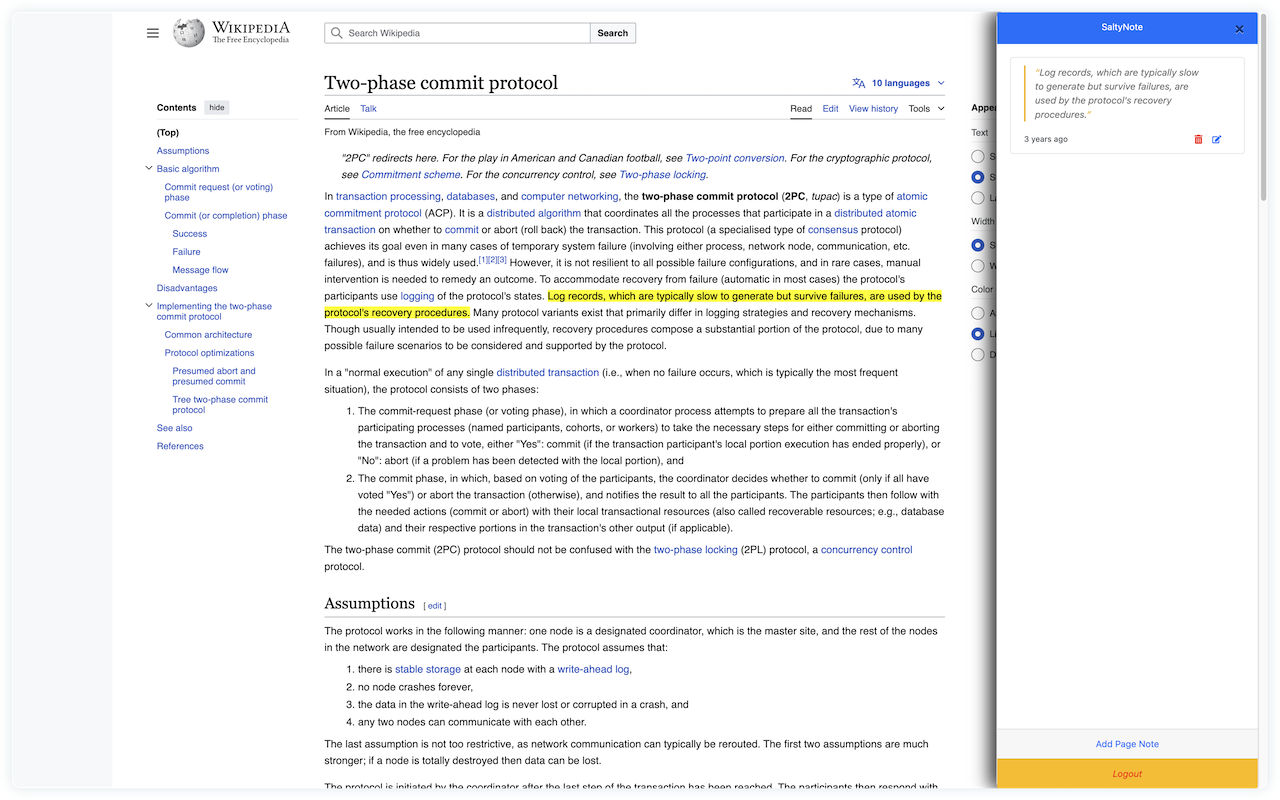Click inside the Search Wikipedia field
1280x800 pixels.
pos(465,33)
